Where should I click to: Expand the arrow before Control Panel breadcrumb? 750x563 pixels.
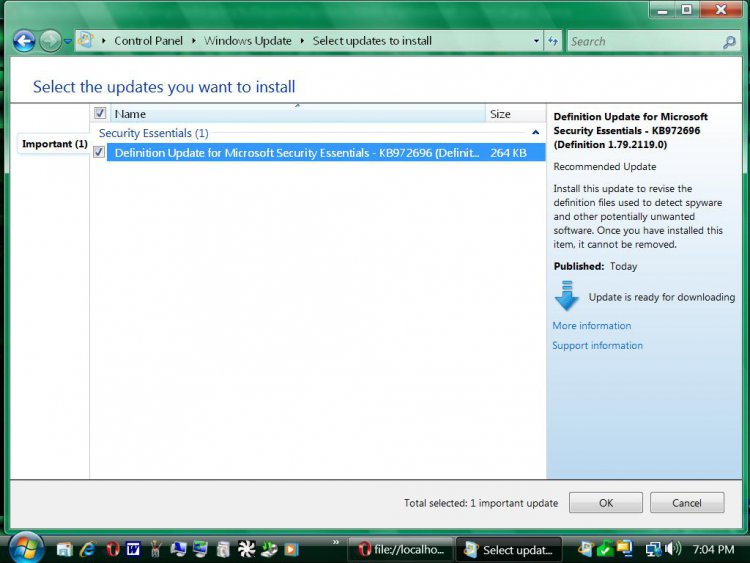coord(104,41)
